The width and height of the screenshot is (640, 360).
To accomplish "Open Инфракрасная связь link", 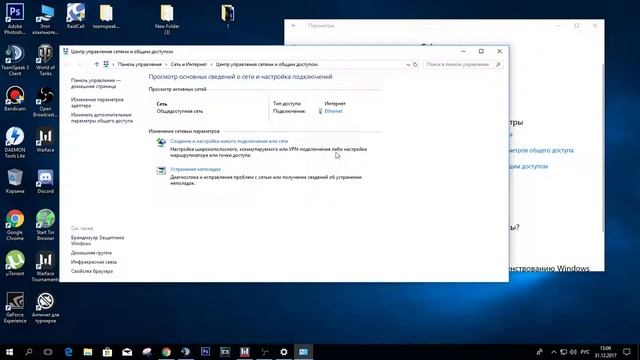I will tap(93, 262).
